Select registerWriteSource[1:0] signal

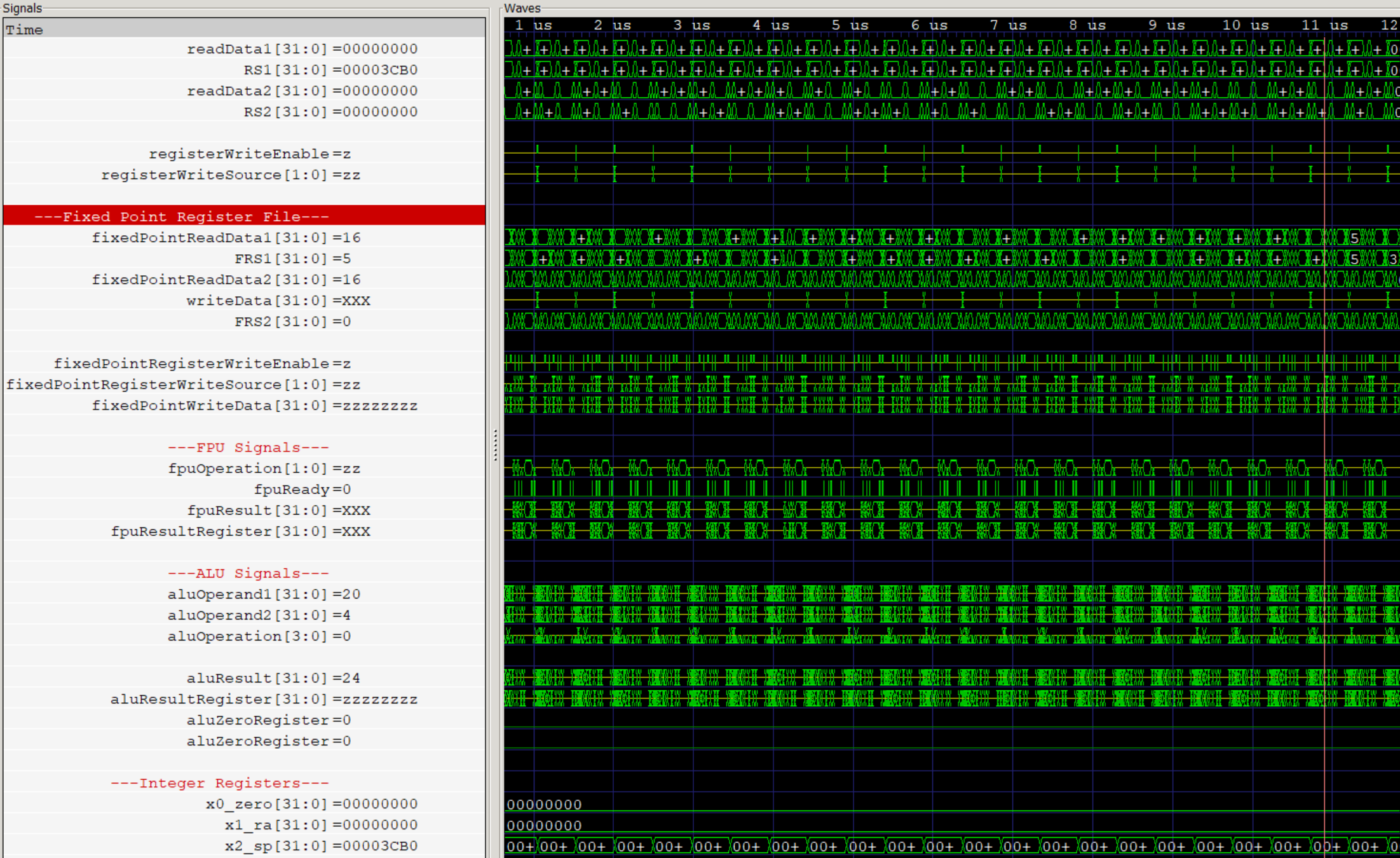tap(245, 175)
